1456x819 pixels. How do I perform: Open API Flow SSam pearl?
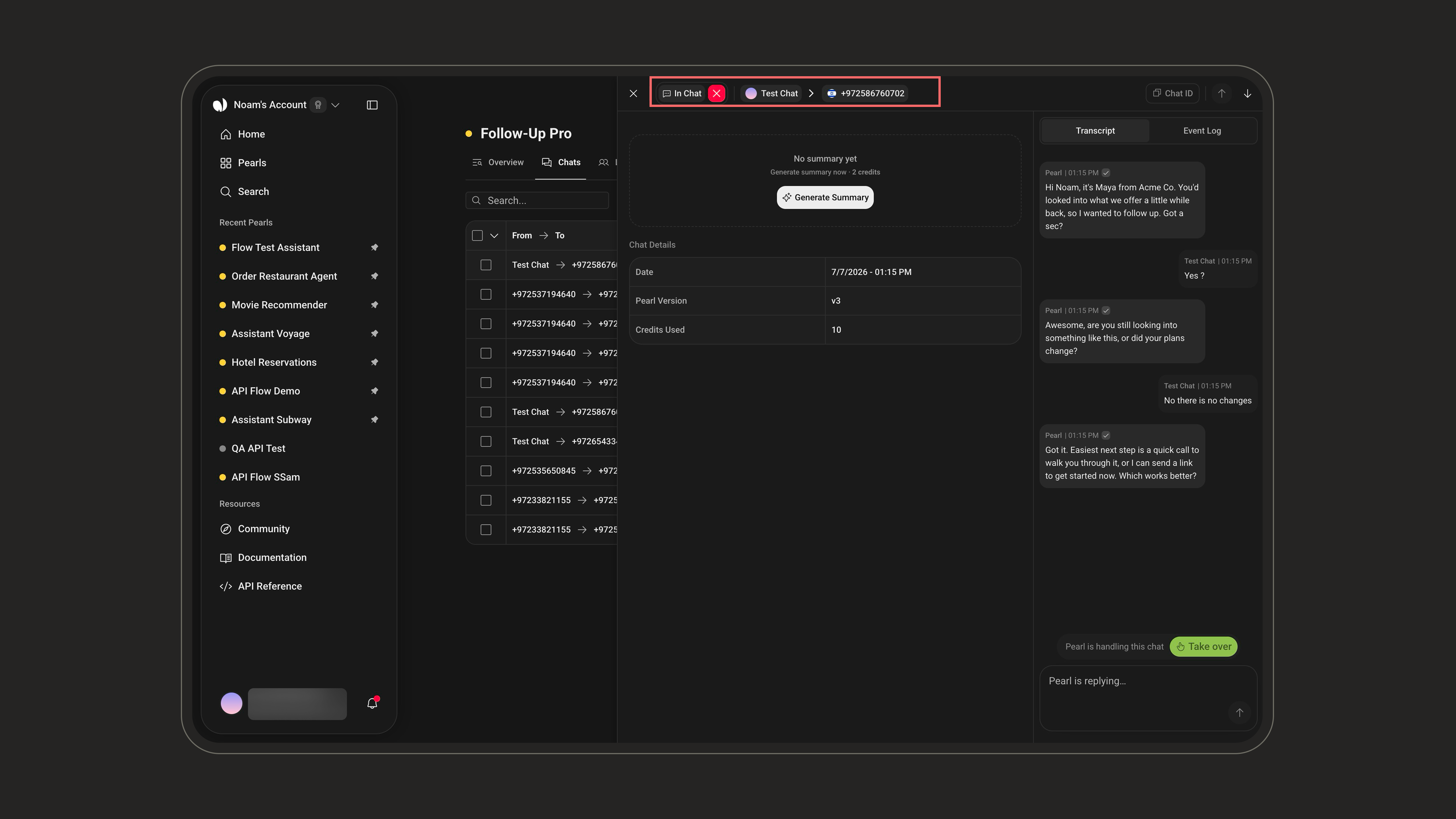265,477
